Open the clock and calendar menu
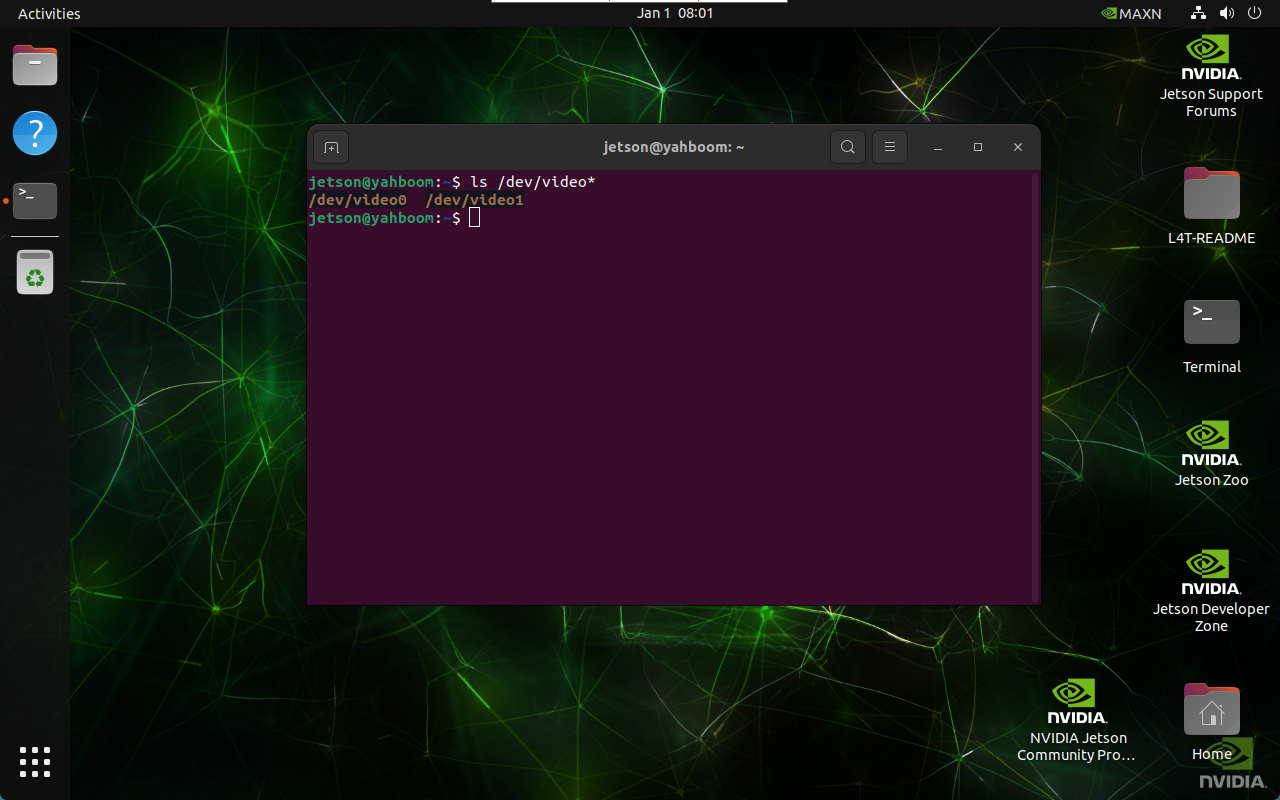The height and width of the screenshot is (800, 1280). click(675, 13)
